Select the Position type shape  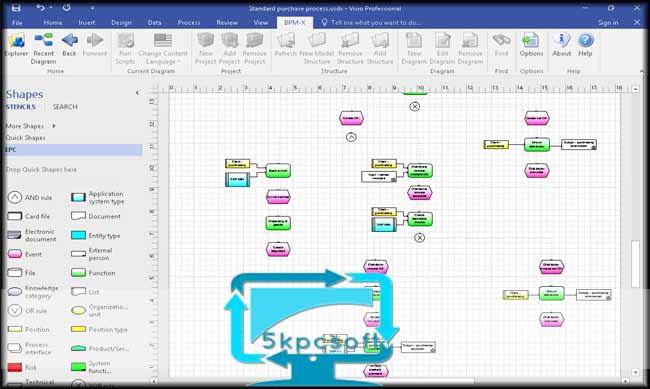(x=99, y=329)
